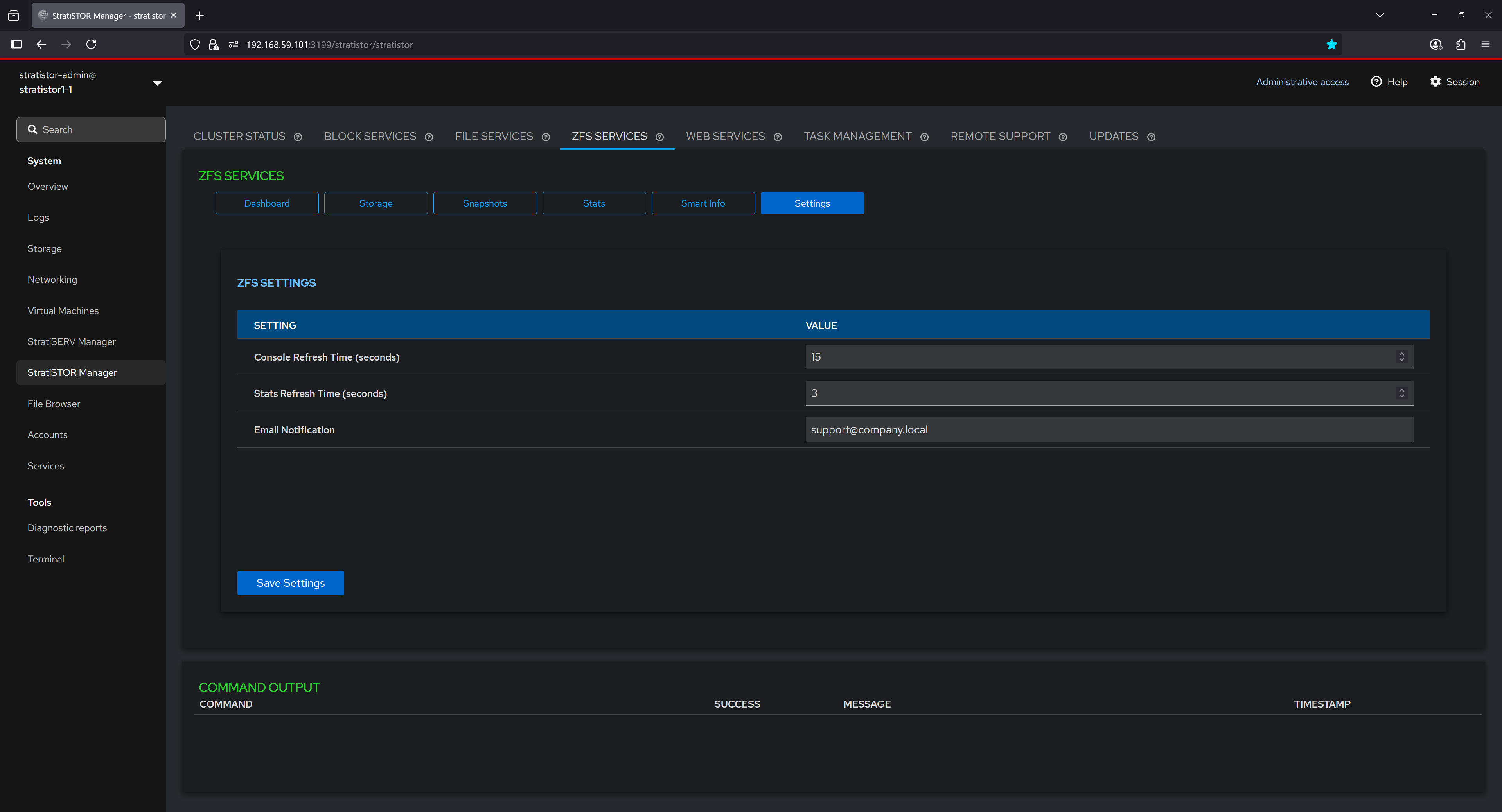Click the Administrative access link
Image resolution: width=1502 pixels, height=812 pixels.
click(x=1302, y=82)
